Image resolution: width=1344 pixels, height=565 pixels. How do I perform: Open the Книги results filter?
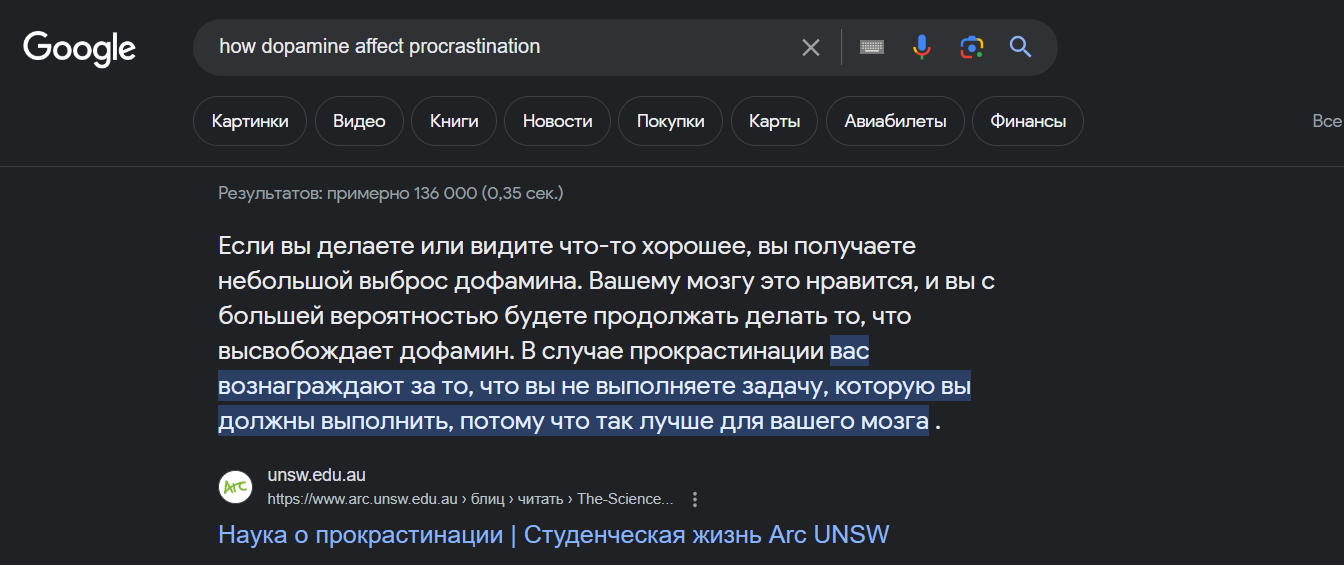tap(454, 122)
